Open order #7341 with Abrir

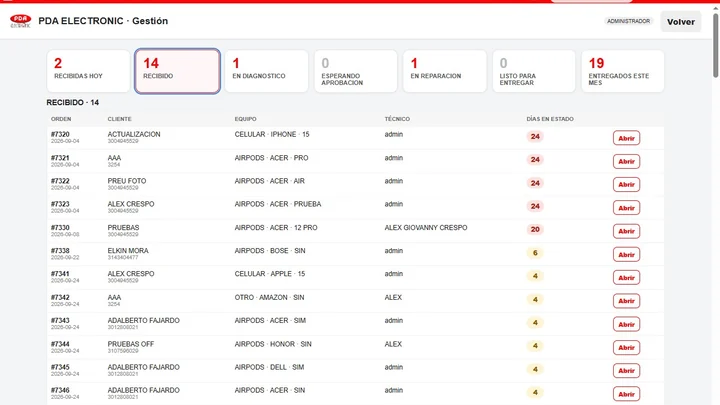(626, 278)
